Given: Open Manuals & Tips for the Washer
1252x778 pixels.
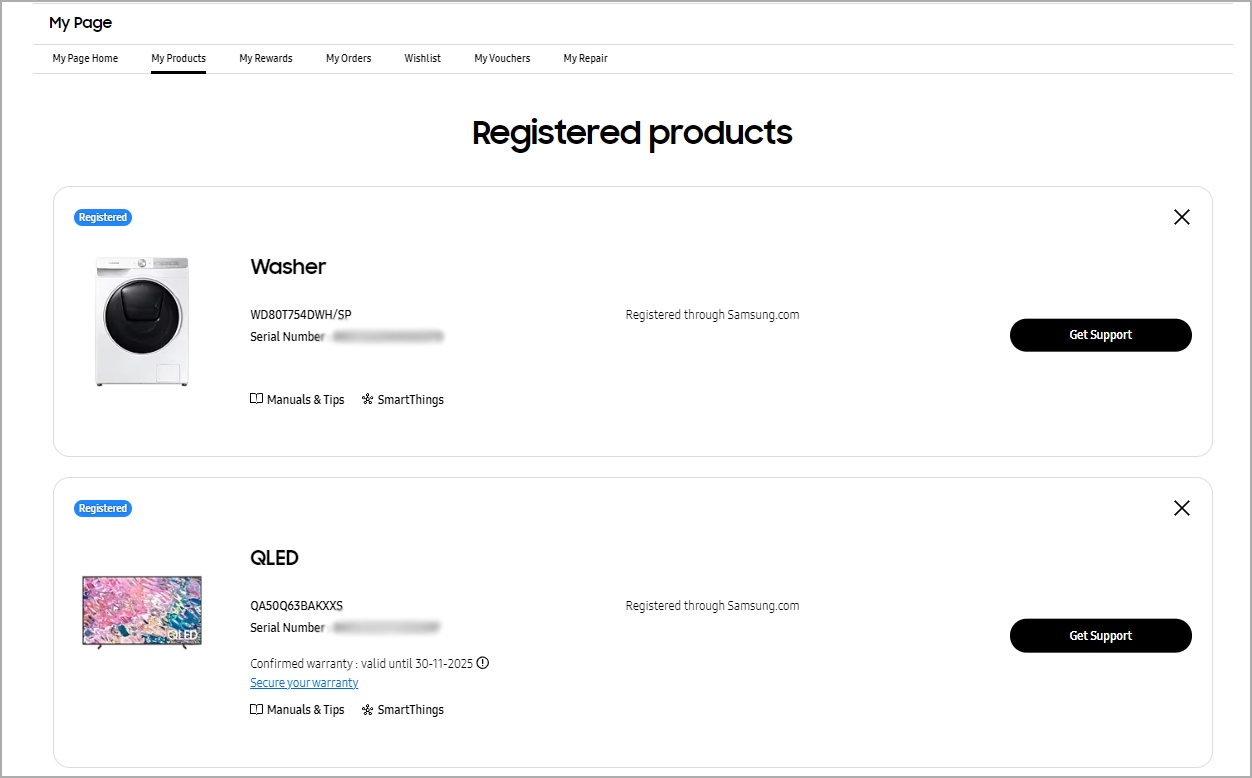Looking at the screenshot, I should point(297,399).
